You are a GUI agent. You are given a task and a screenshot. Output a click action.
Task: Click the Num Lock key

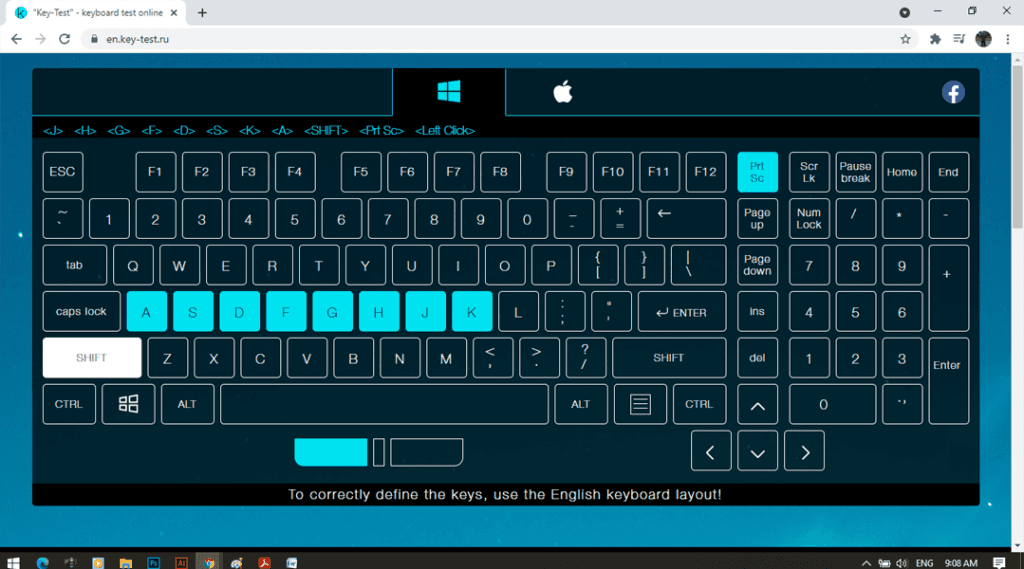tap(809, 218)
